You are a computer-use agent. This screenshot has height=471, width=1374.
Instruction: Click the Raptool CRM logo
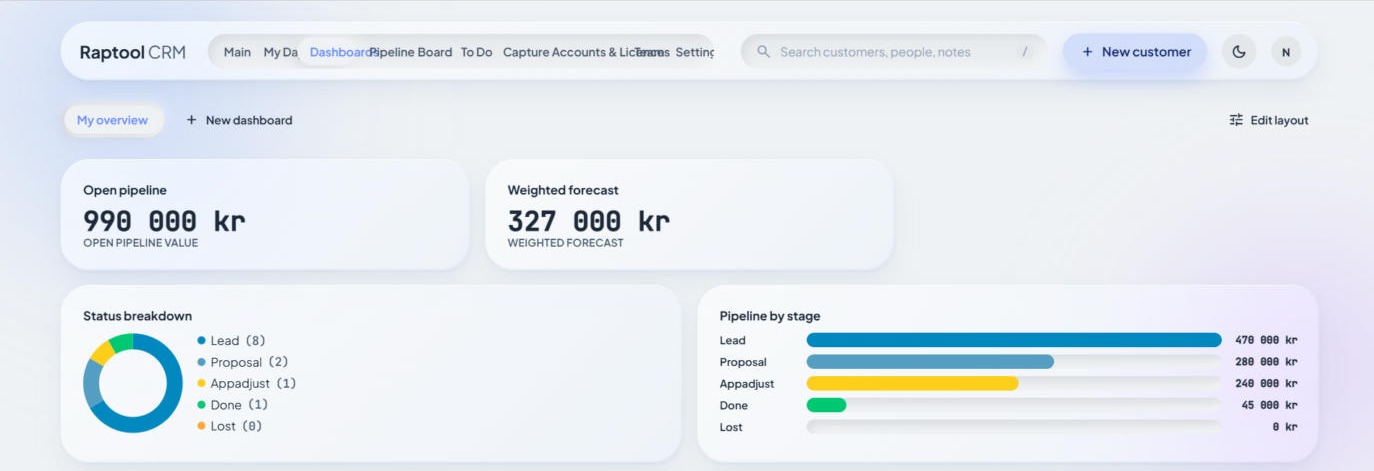[x=132, y=52]
